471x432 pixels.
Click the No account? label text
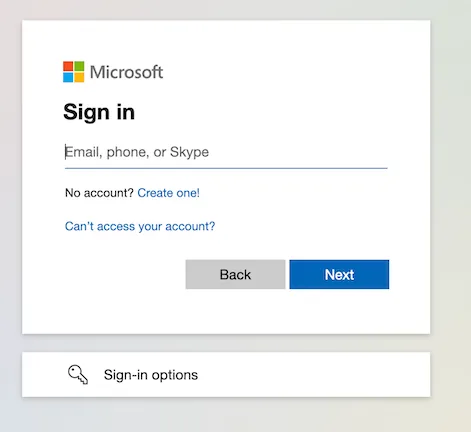[x=99, y=193]
